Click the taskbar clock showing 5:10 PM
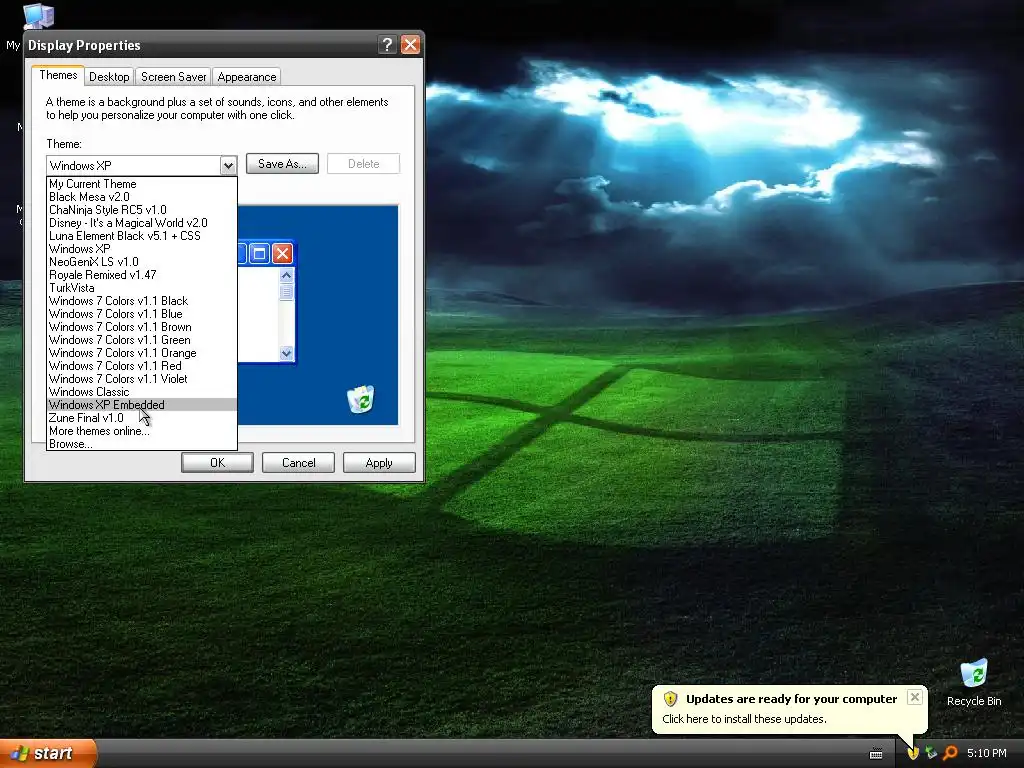This screenshot has height=768, width=1024. pos(986,753)
